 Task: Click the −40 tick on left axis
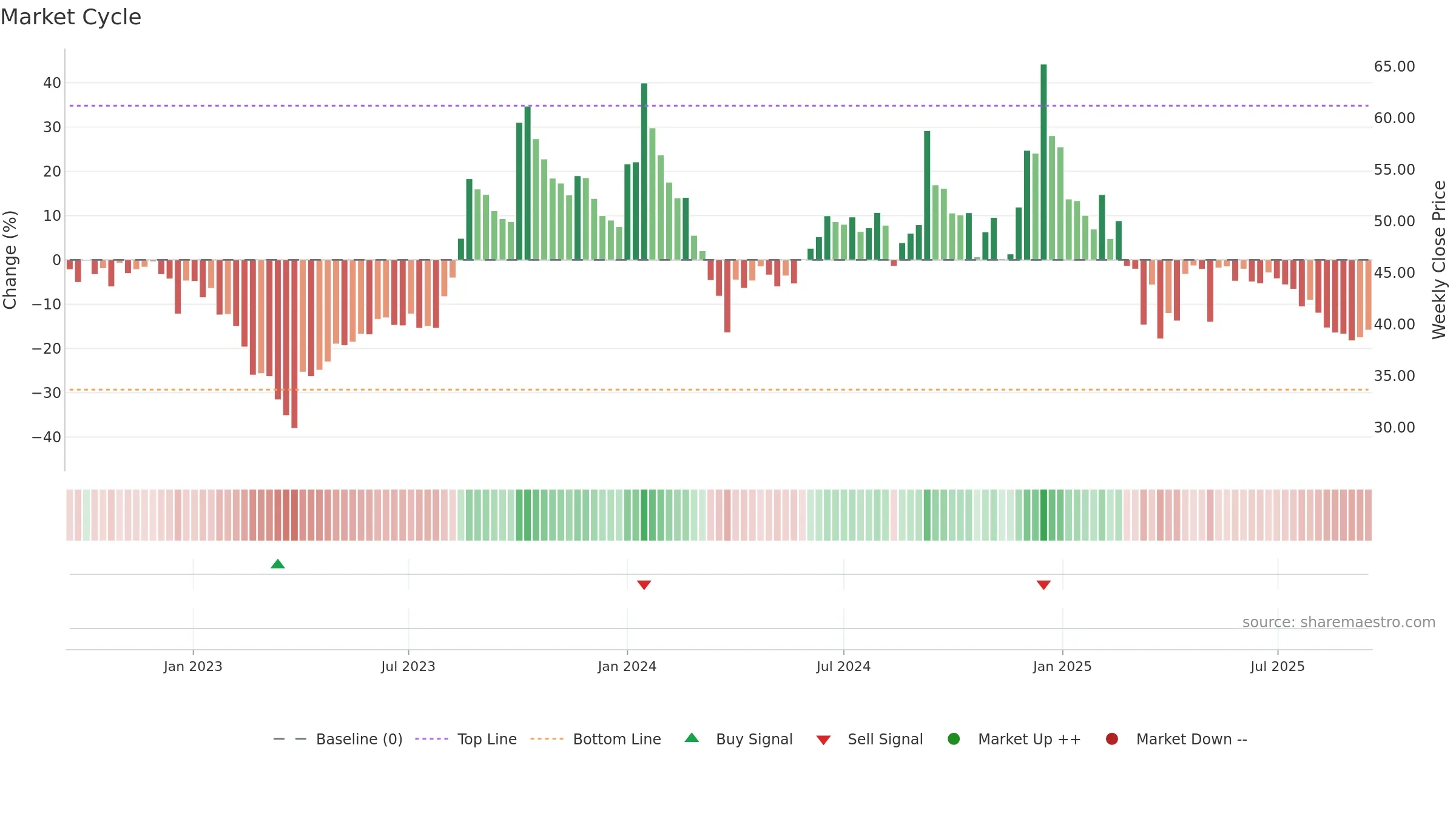point(46,437)
